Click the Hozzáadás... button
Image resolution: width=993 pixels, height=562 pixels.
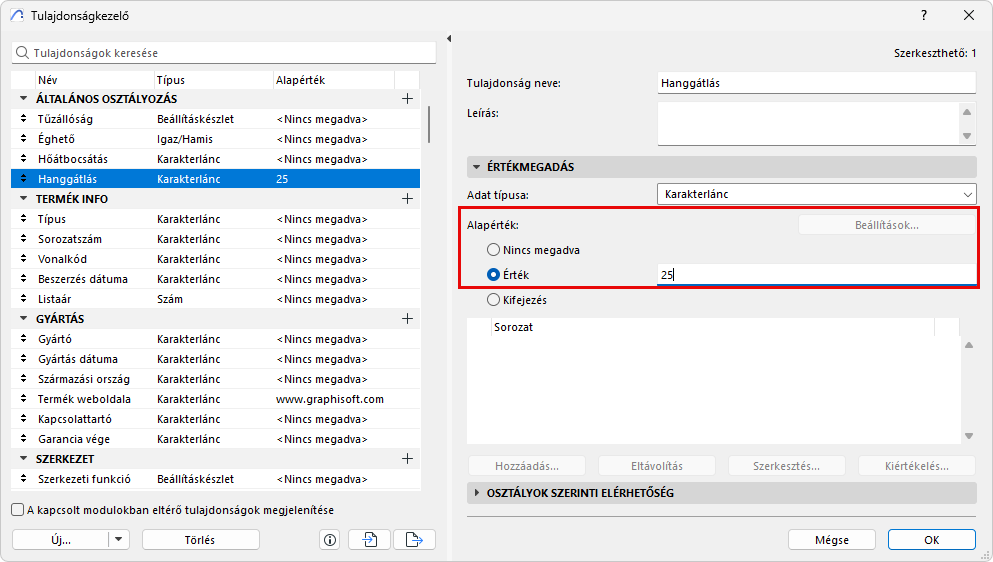pyautogui.click(x=527, y=466)
